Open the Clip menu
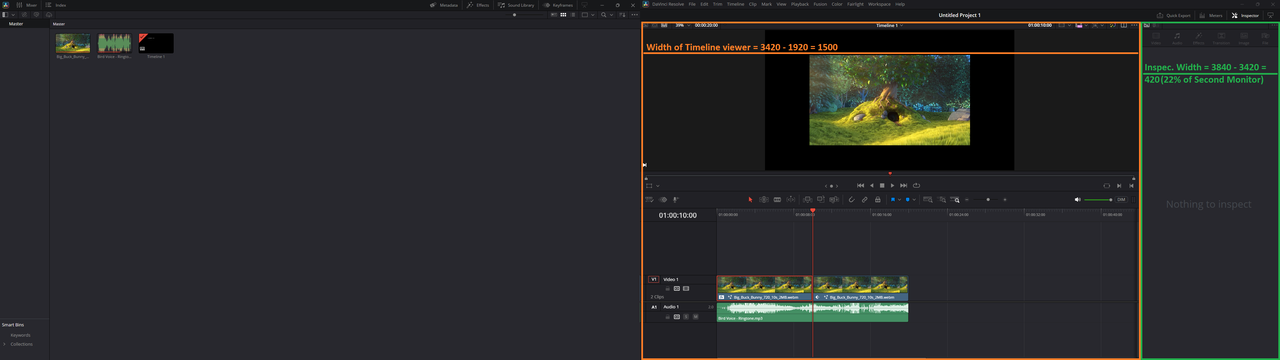This screenshot has width=1280, height=360. [x=753, y=4]
